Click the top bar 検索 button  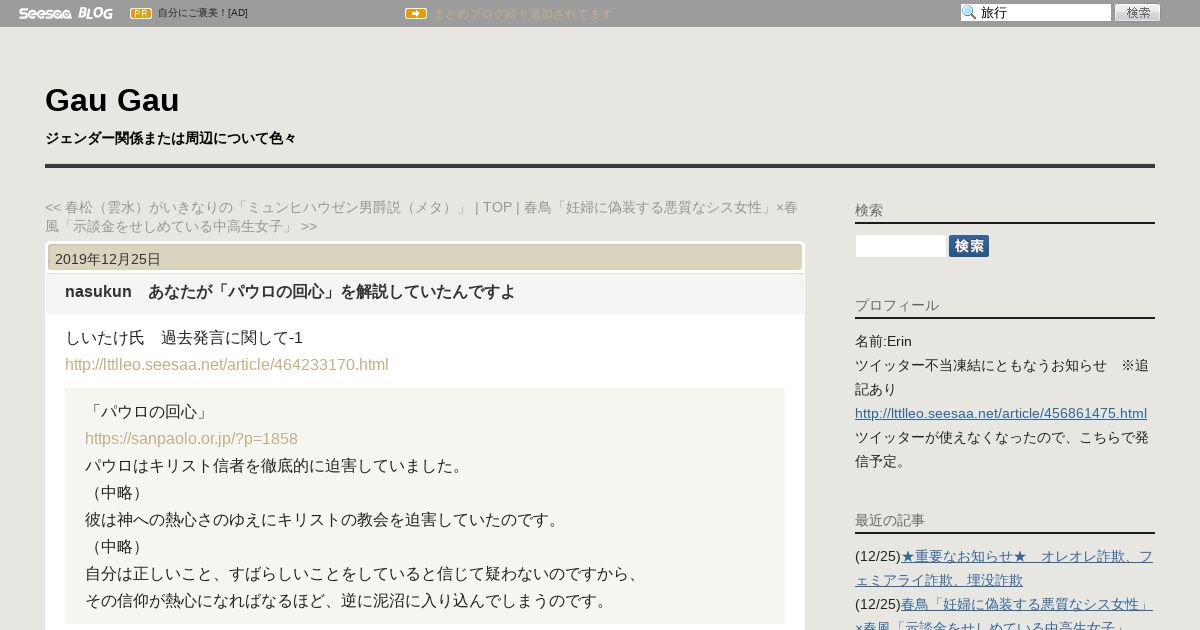click(1137, 13)
